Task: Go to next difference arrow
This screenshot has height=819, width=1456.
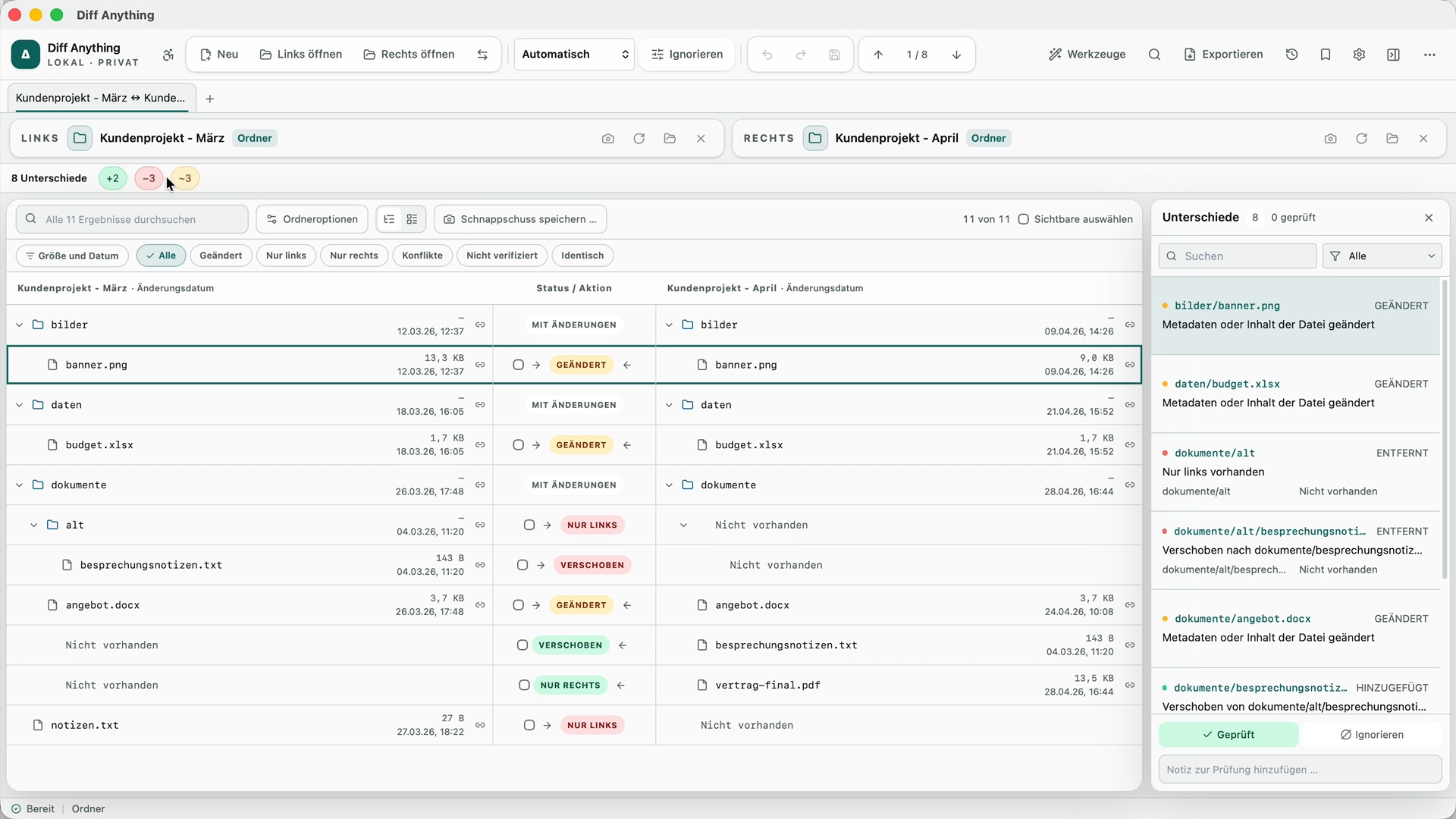Action: tap(956, 55)
